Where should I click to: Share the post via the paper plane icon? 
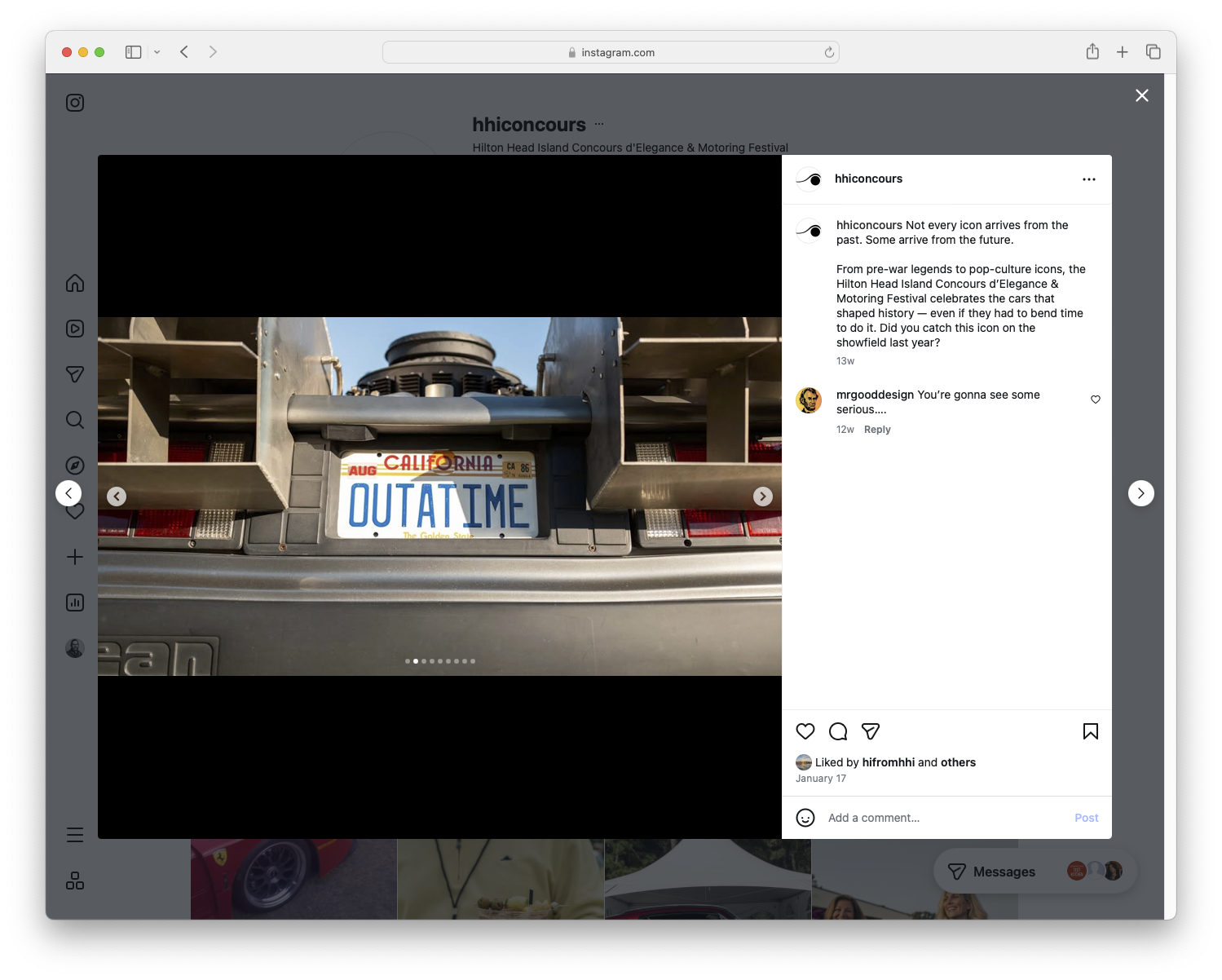(x=871, y=731)
